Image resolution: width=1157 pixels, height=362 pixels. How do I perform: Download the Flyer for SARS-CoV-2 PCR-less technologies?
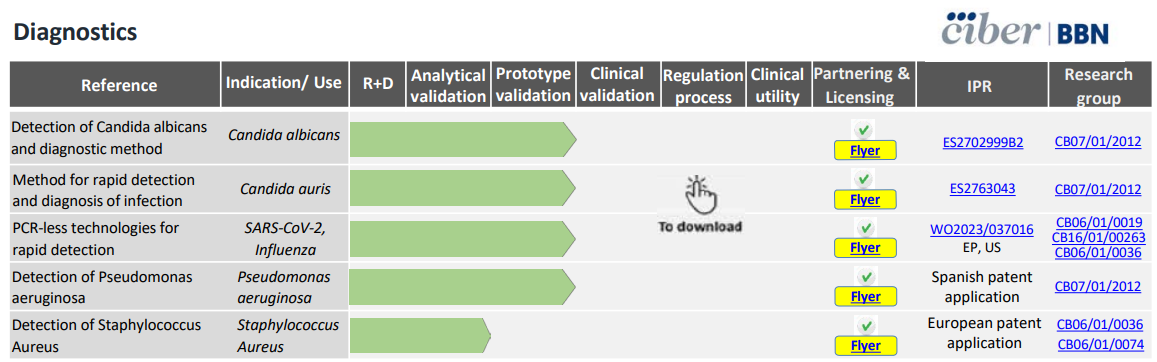[865, 248]
